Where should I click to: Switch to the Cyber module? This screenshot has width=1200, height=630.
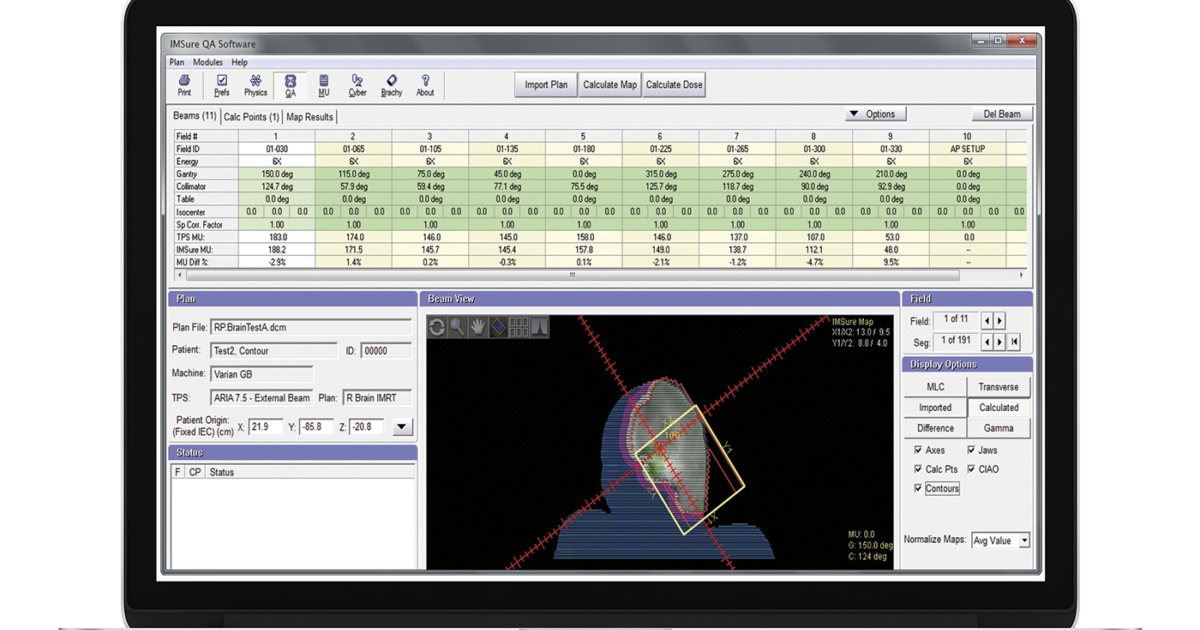click(x=357, y=82)
